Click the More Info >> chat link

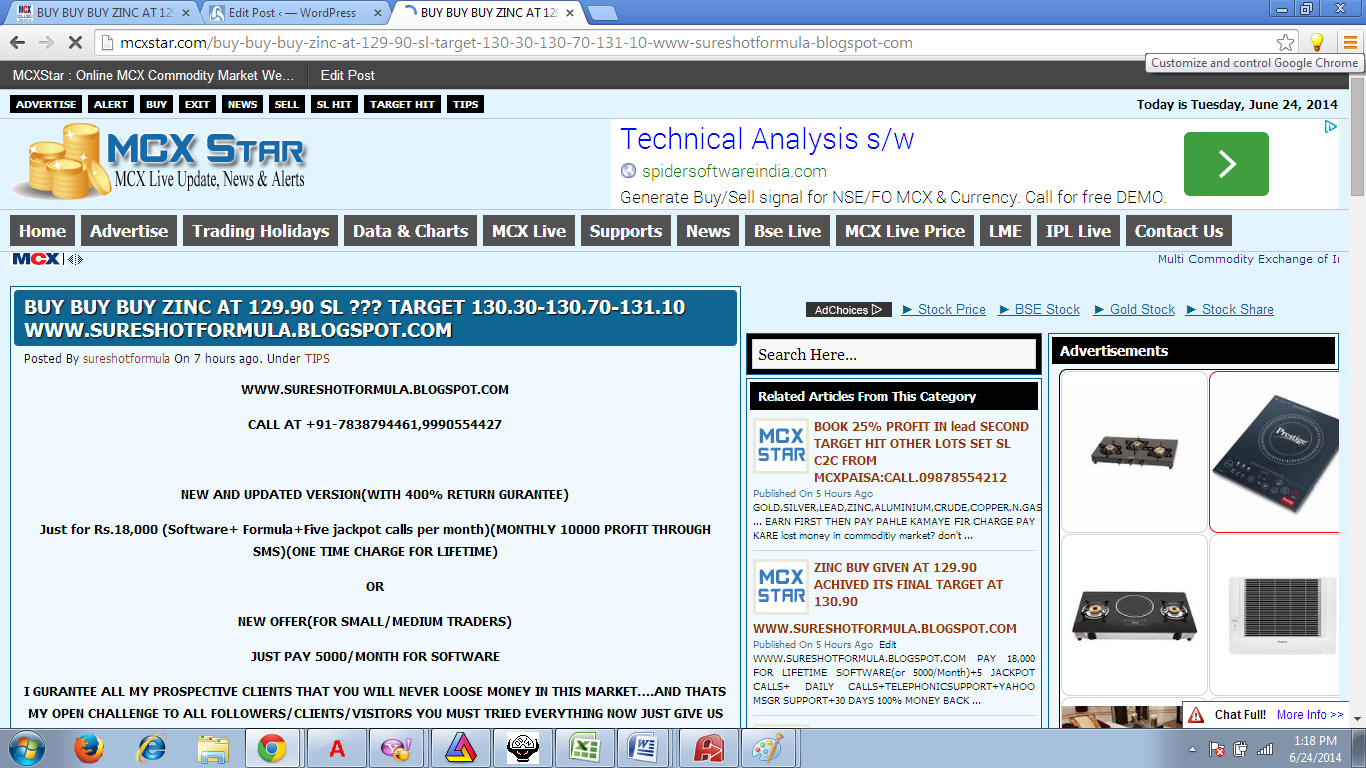pyautogui.click(x=1310, y=715)
